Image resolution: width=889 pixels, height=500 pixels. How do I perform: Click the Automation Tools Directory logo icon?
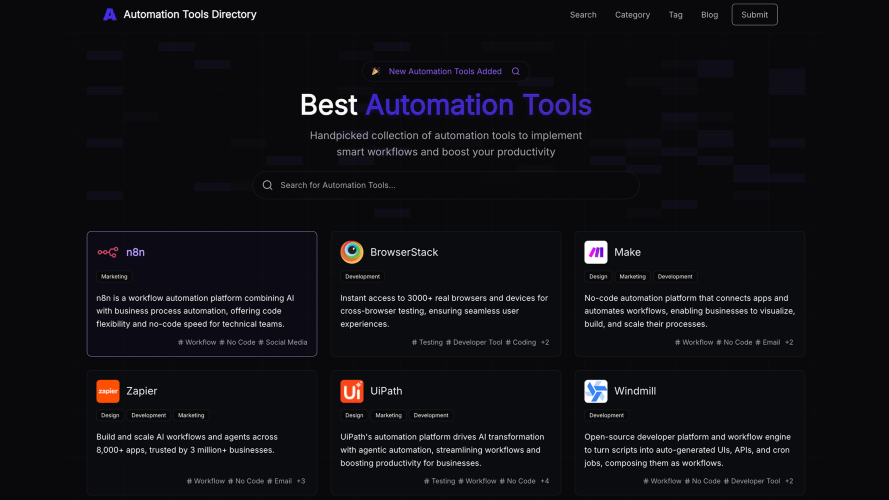[x=110, y=15]
